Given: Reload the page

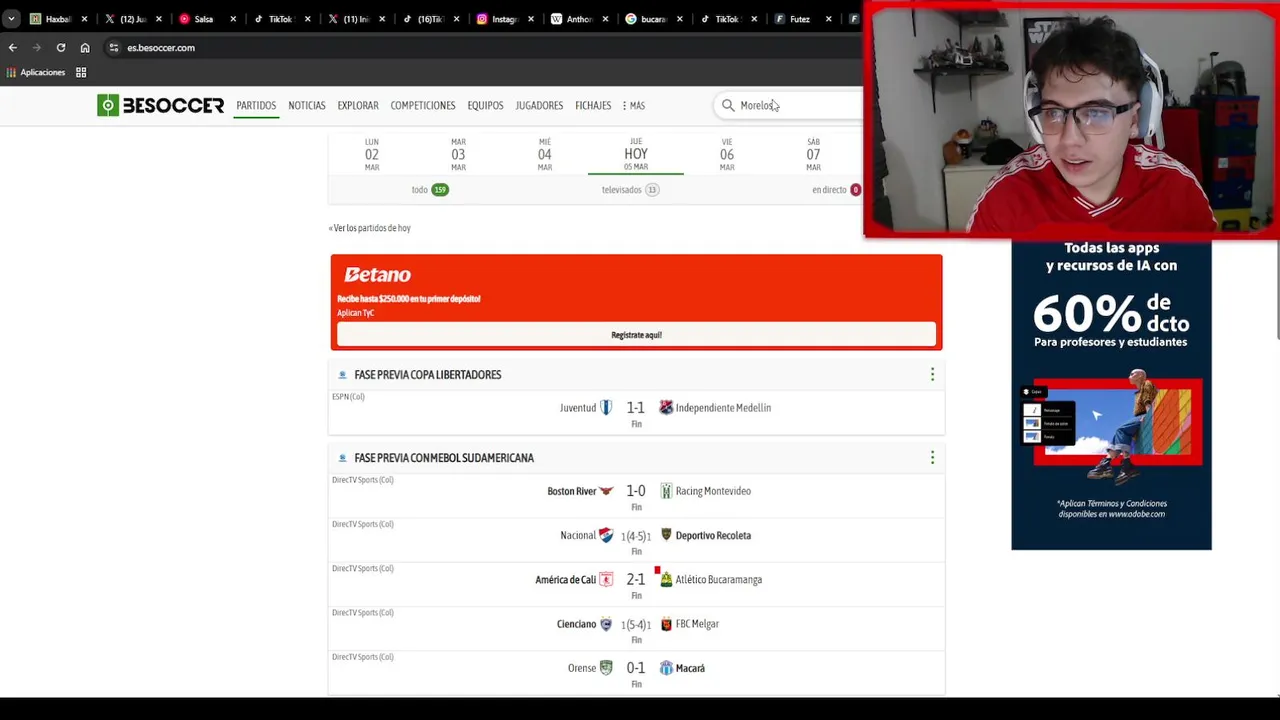Looking at the screenshot, I should [x=61, y=47].
